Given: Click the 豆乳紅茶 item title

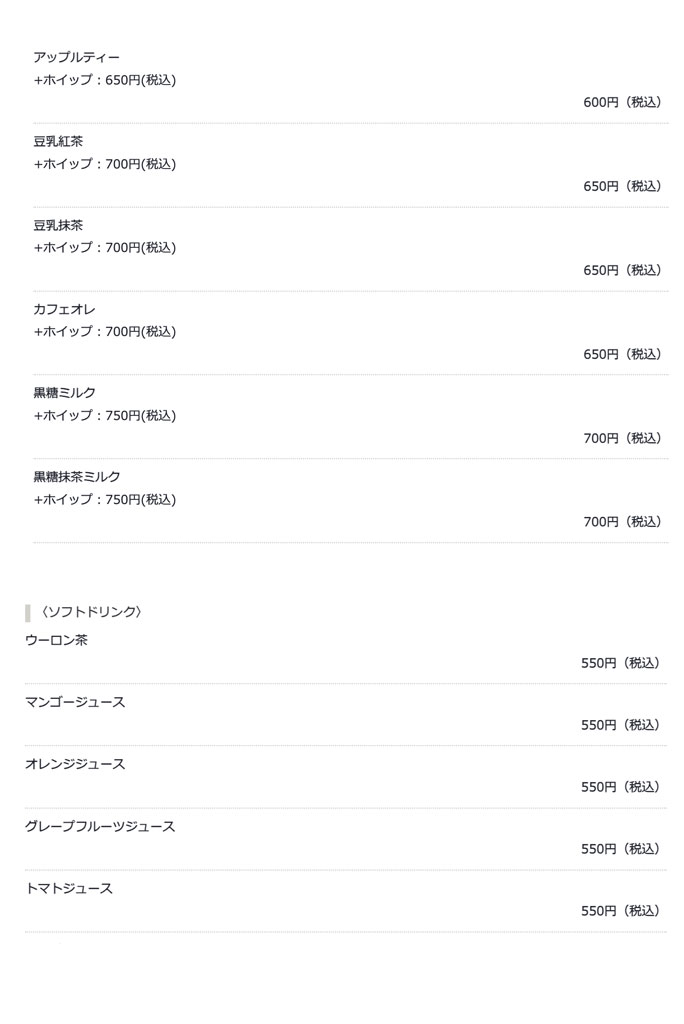Looking at the screenshot, I should [x=58, y=142].
